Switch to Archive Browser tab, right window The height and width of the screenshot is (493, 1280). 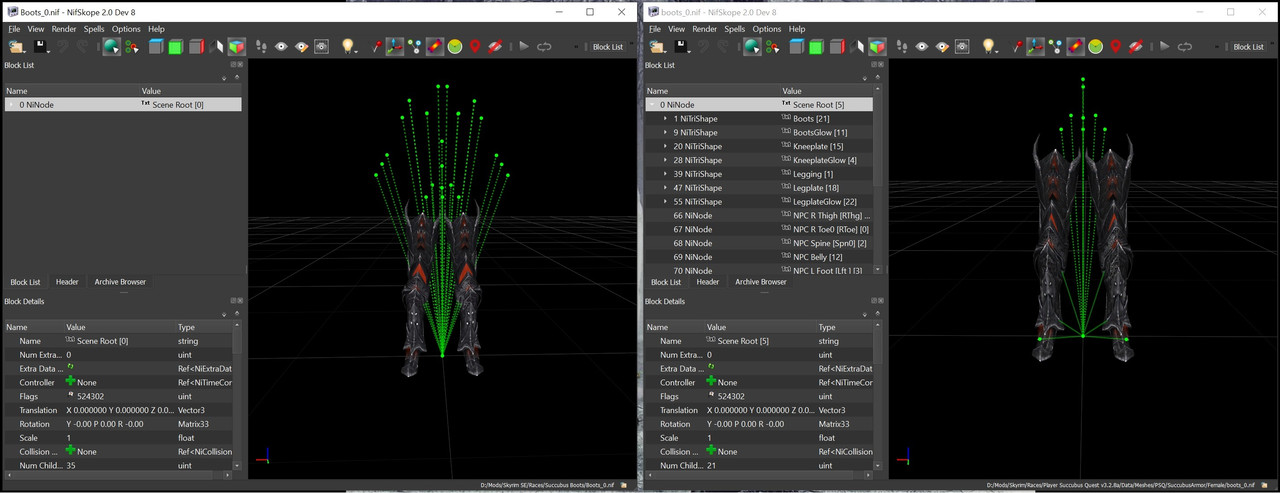pyautogui.click(x=761, y=282)
